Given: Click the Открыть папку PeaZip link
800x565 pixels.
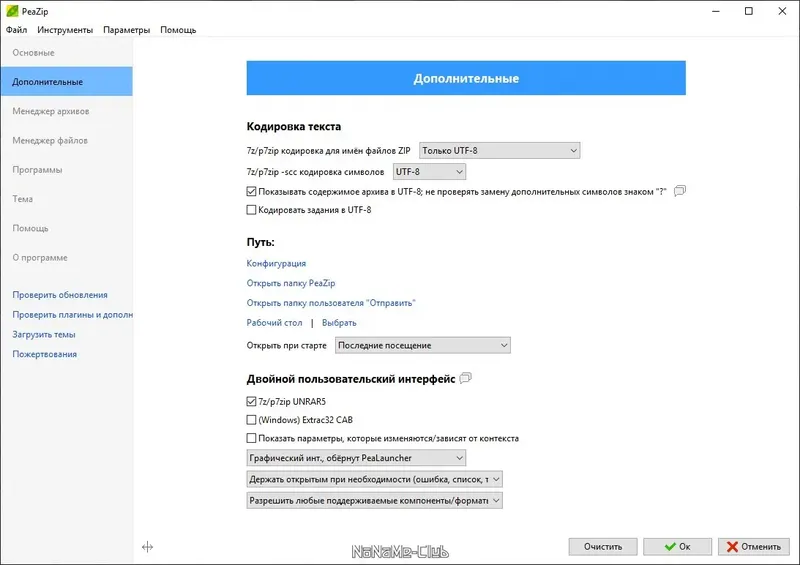Looking at the screenshot, I should (291, 283).
